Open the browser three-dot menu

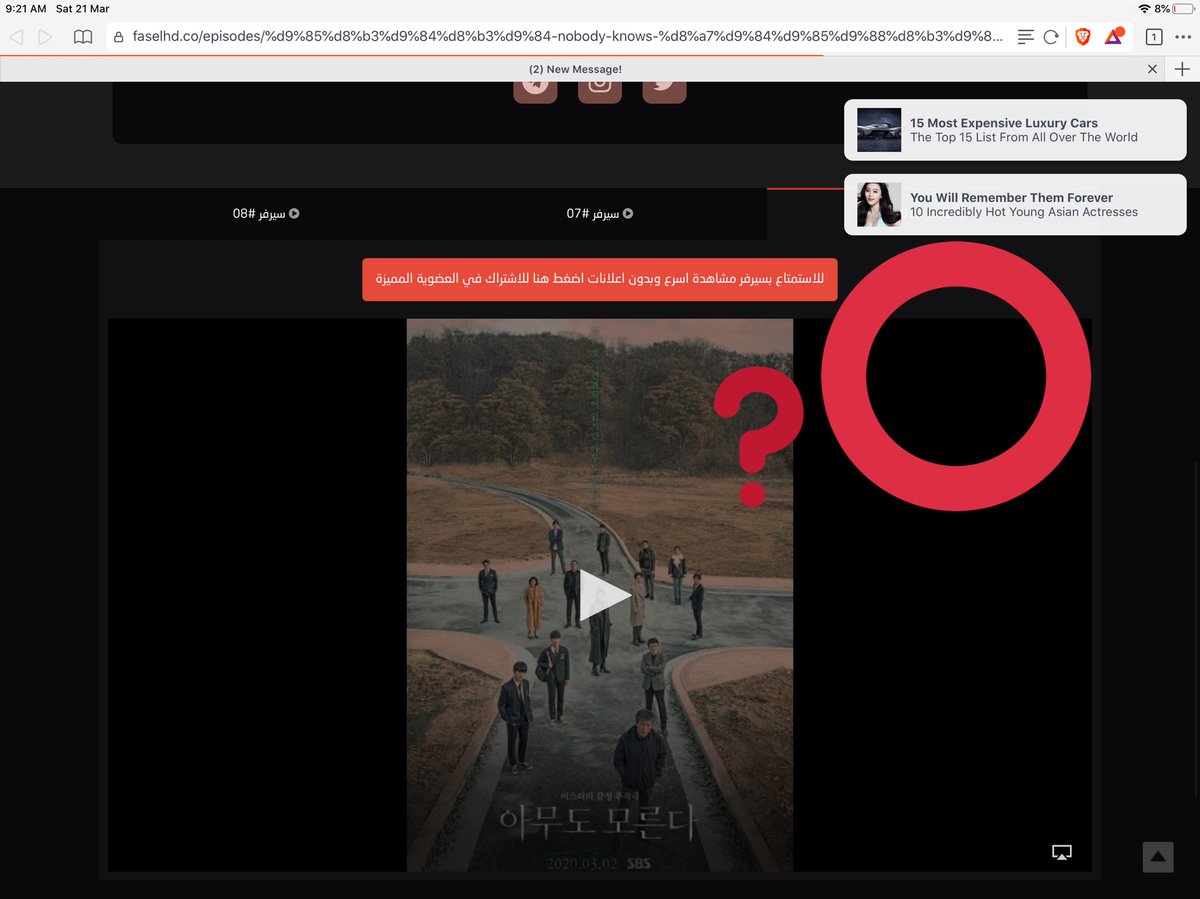(x=1183, y=37)
